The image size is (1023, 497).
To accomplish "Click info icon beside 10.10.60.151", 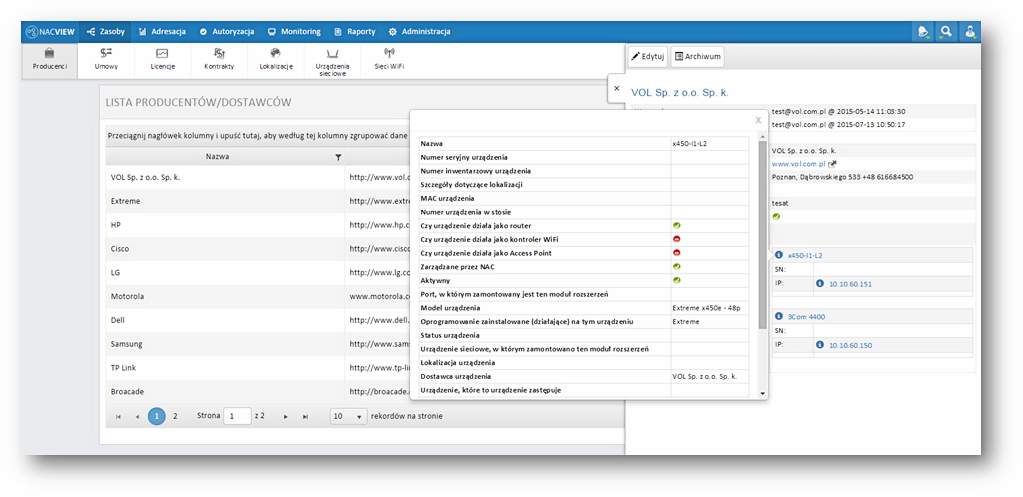I will coord(820,284).
